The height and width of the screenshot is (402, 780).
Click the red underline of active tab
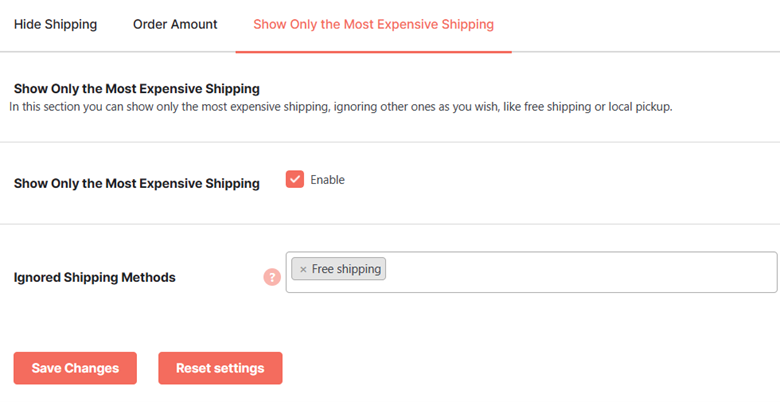tap(374, 51)
